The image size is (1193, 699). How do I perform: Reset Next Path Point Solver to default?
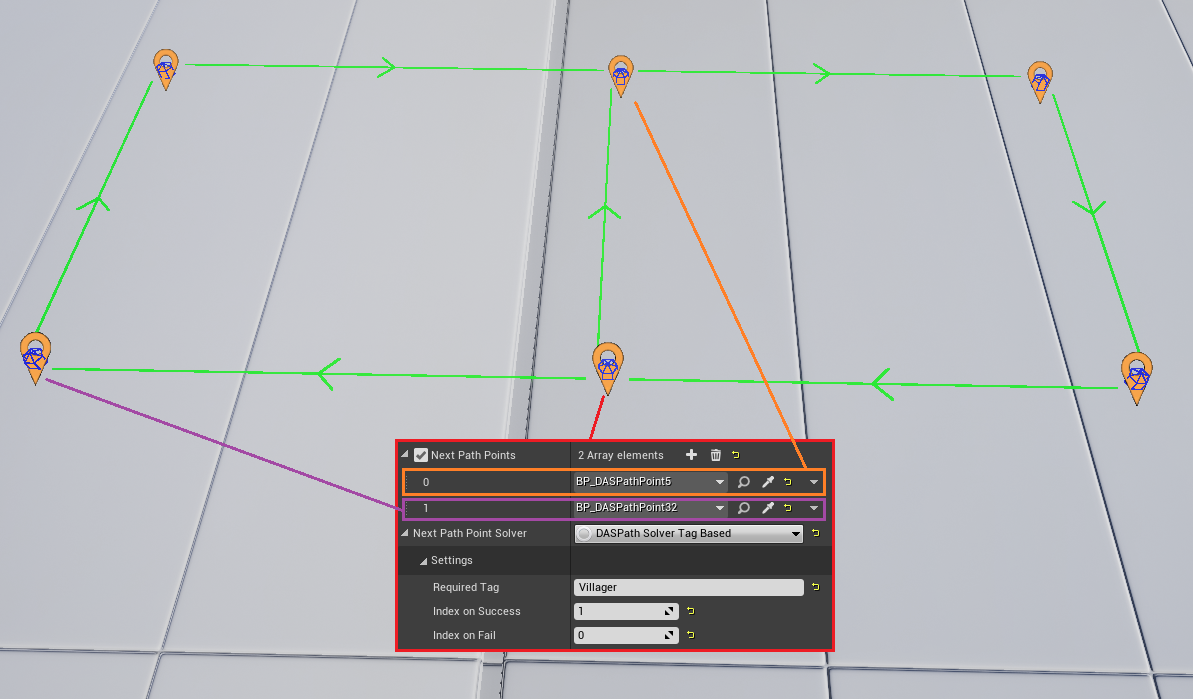(815, 534)
